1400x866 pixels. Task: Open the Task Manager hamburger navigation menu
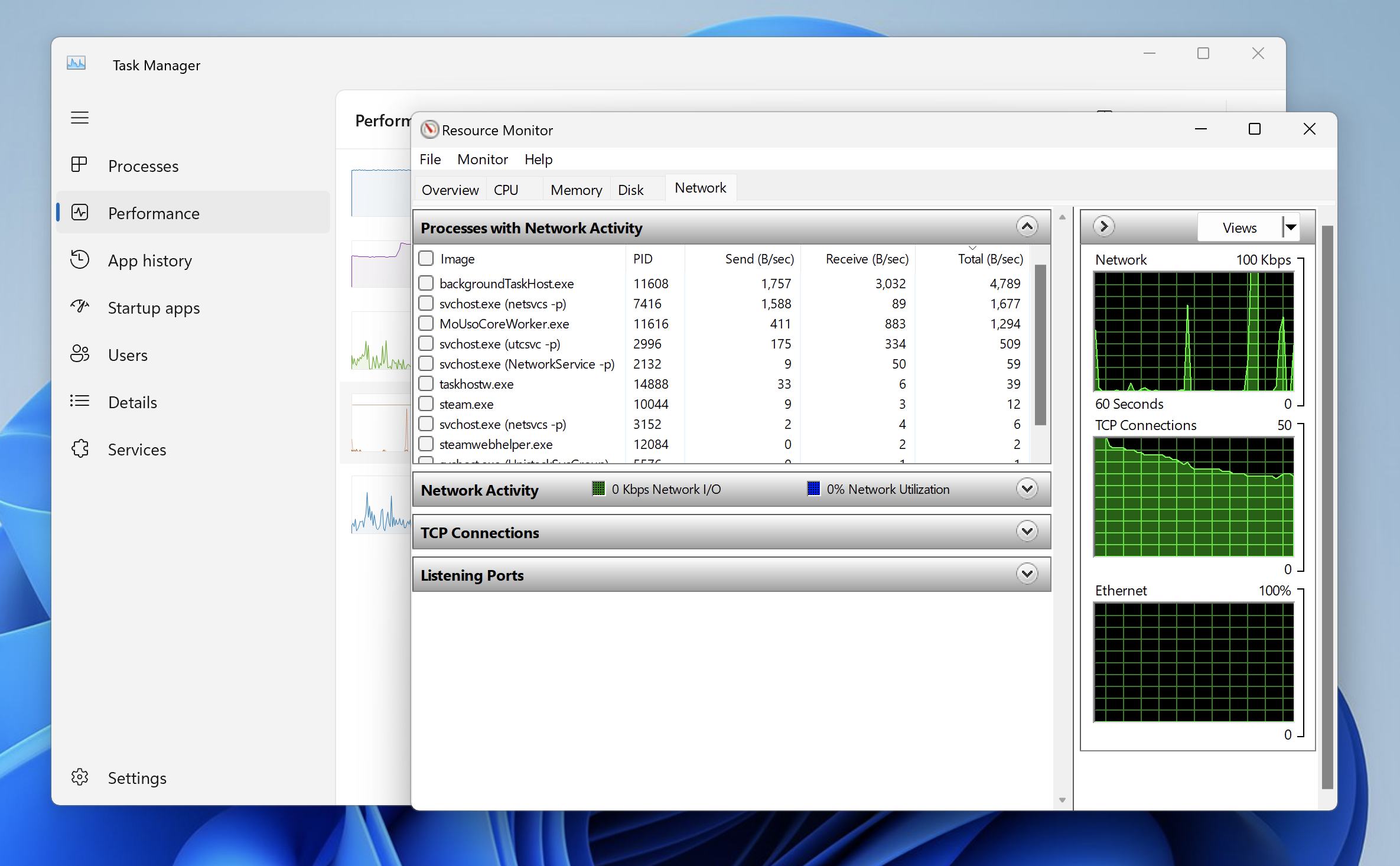80,118
